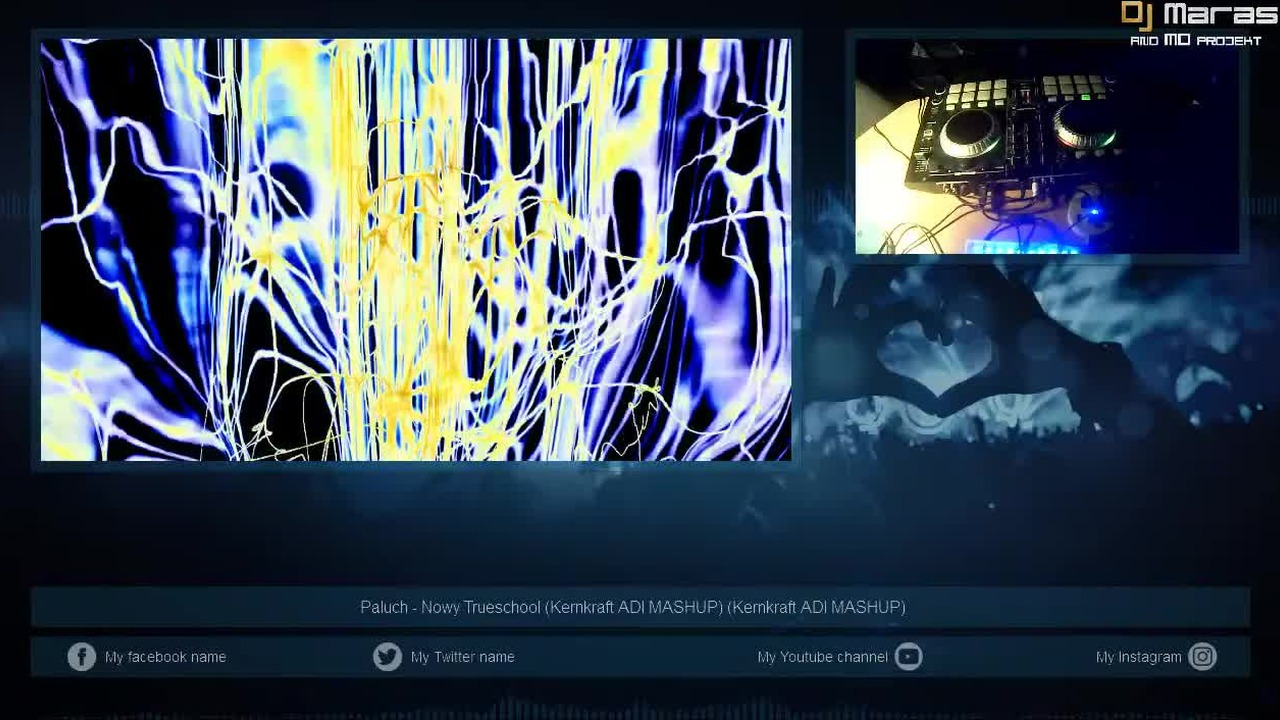Viewport: 1280px width, 720px height.
Task: Click the audio waveform strip at the bottom
Action: tap(640, 708)
